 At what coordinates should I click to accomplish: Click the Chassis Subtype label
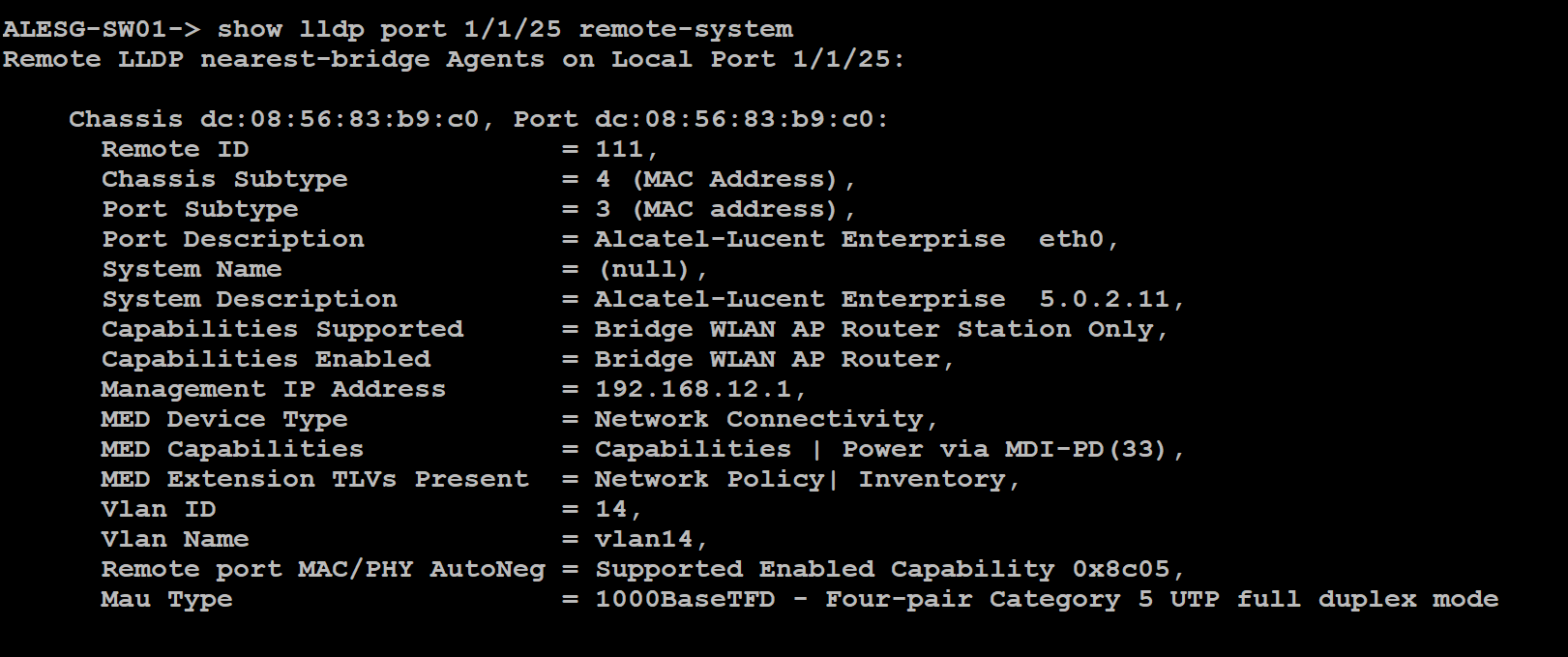tap(224, 179)
